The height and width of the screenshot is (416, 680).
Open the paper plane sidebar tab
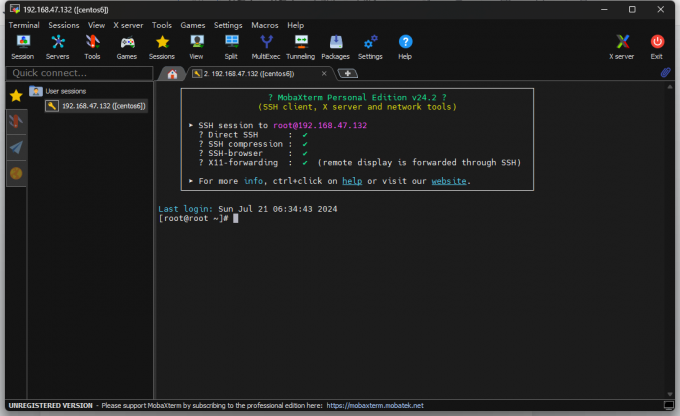pos(16,147)
